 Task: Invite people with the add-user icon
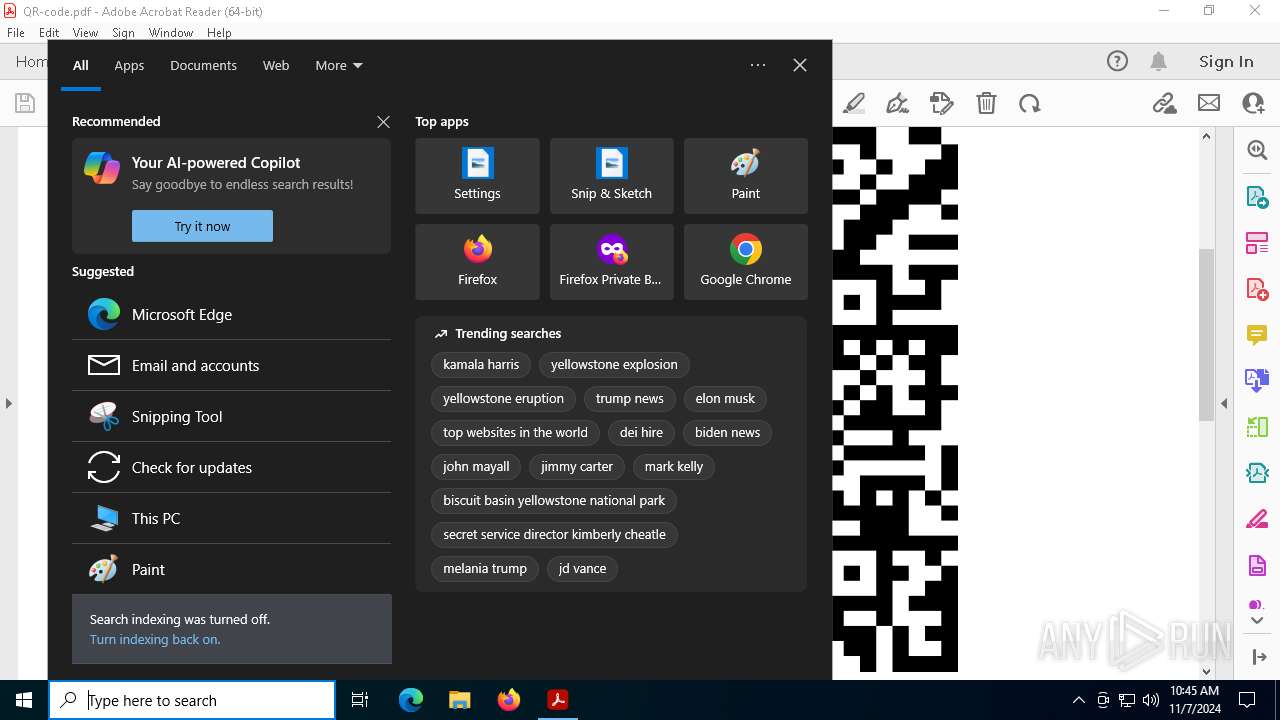click(x=1253, y=103)
